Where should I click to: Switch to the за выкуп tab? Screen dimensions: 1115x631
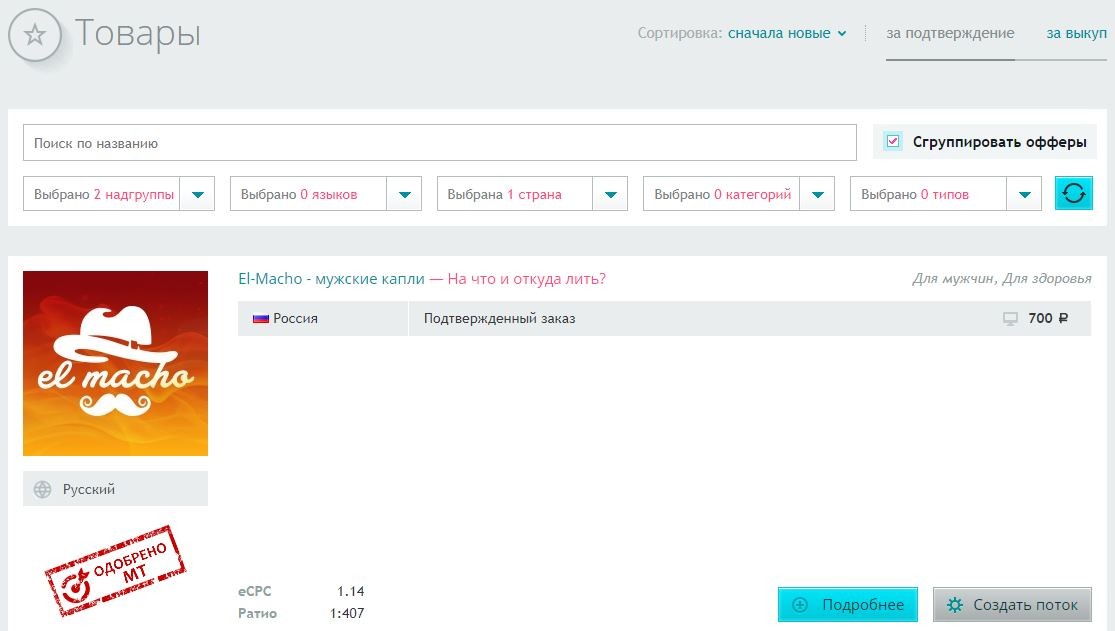pos(1076,33)
